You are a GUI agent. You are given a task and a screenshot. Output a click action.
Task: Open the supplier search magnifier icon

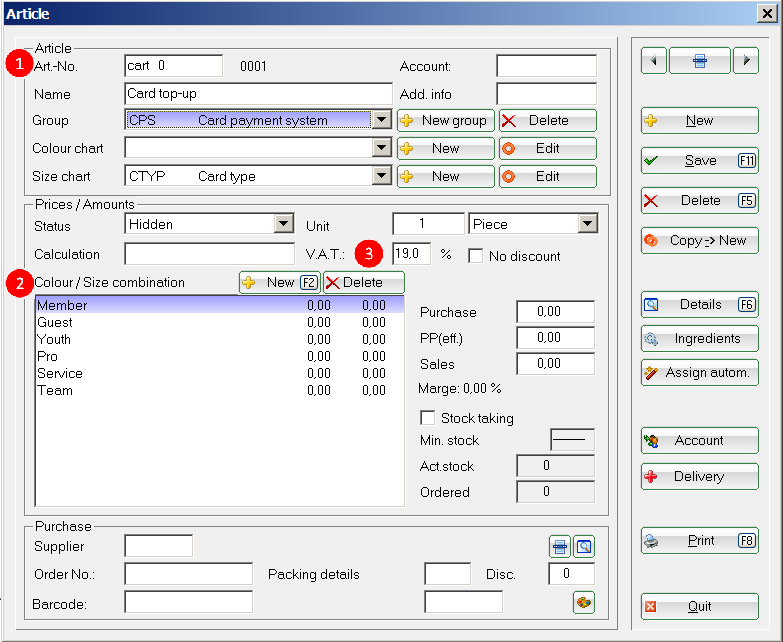tap(584, 546)
